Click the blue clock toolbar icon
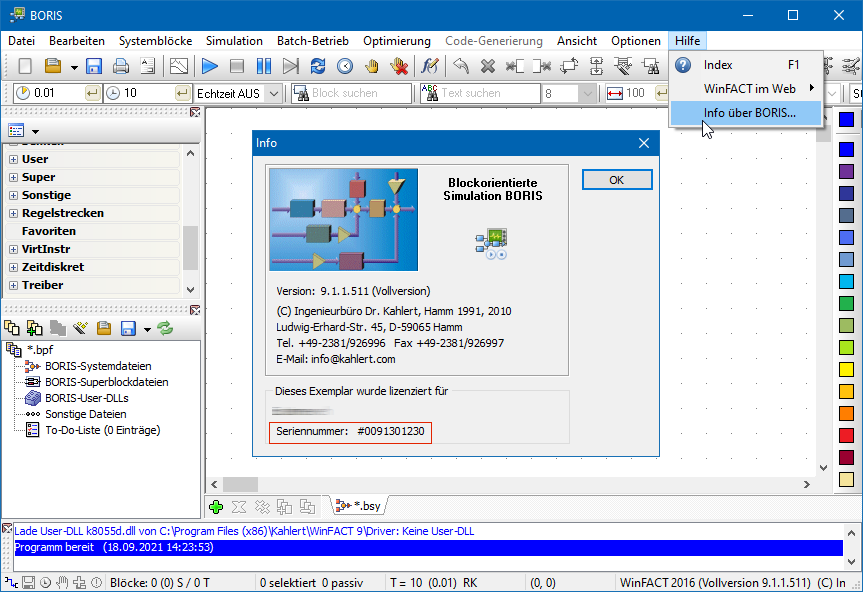 pyautogui.click(x=345, y=67)
